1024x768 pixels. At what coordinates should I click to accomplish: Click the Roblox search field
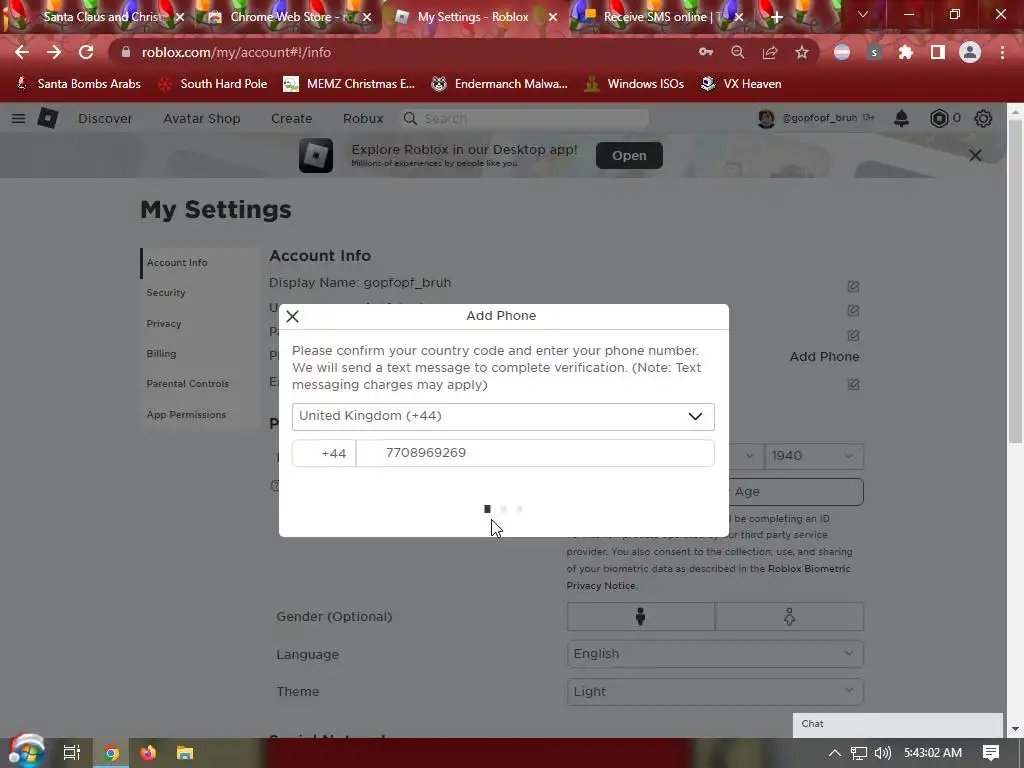524,118
